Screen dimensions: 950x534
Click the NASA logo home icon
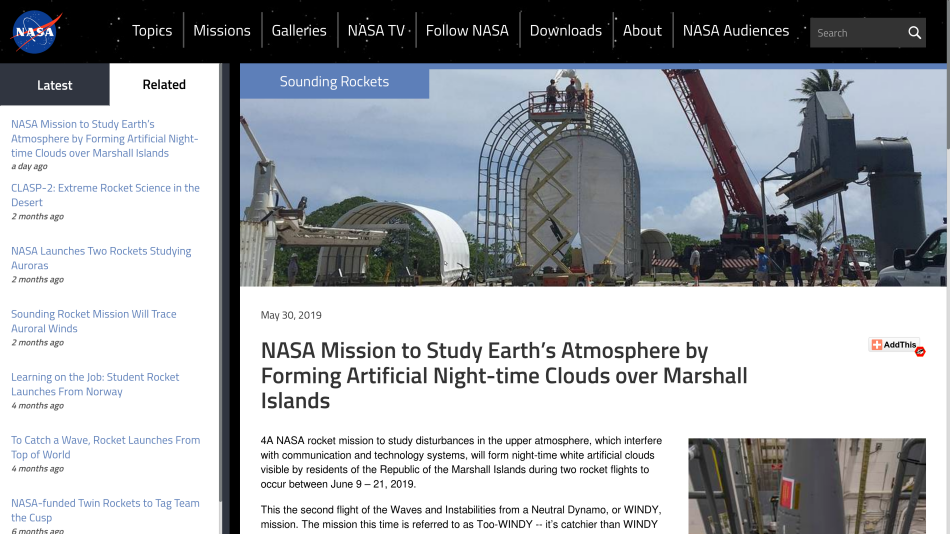36,32
